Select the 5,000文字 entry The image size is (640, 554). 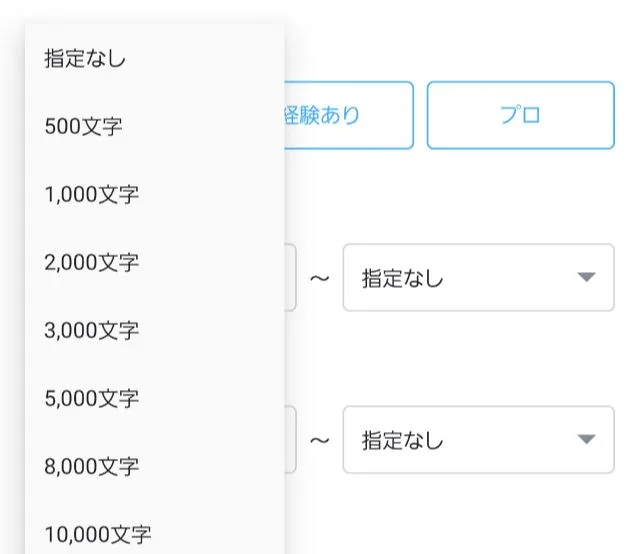(91, 398)
